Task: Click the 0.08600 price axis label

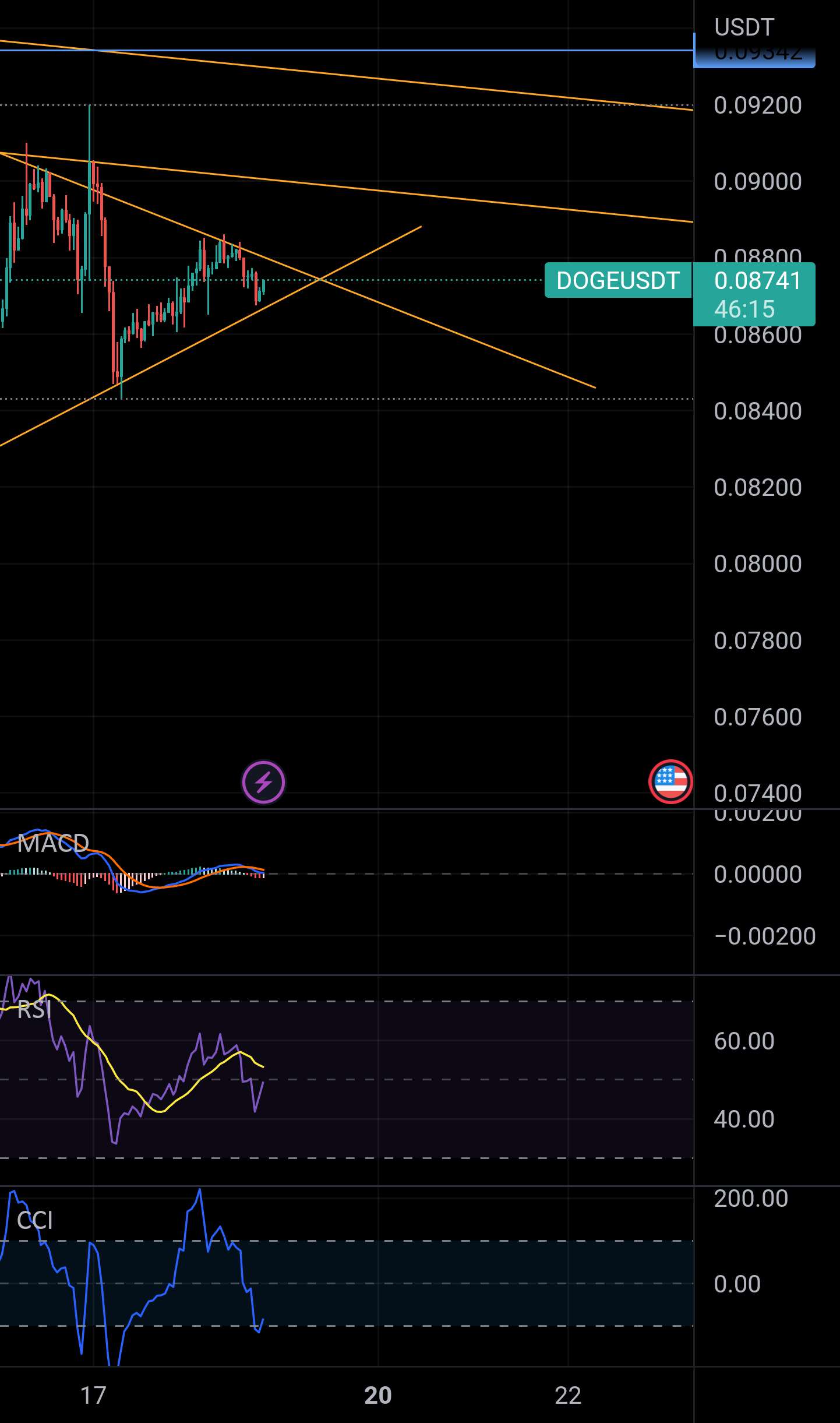Action: pos(758,336)
